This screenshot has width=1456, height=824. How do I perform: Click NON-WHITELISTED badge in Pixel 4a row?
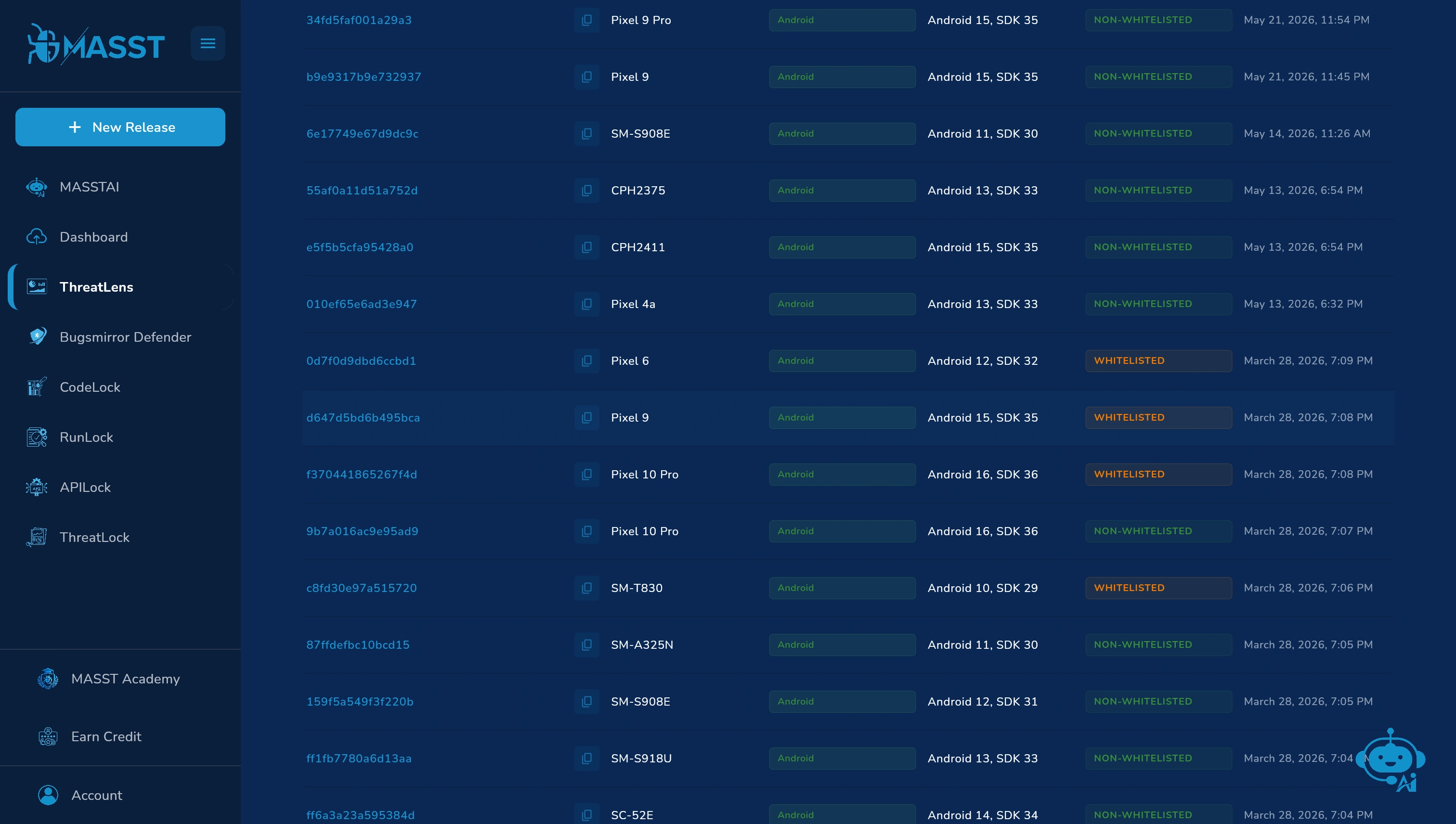(x=1158, y=304)
